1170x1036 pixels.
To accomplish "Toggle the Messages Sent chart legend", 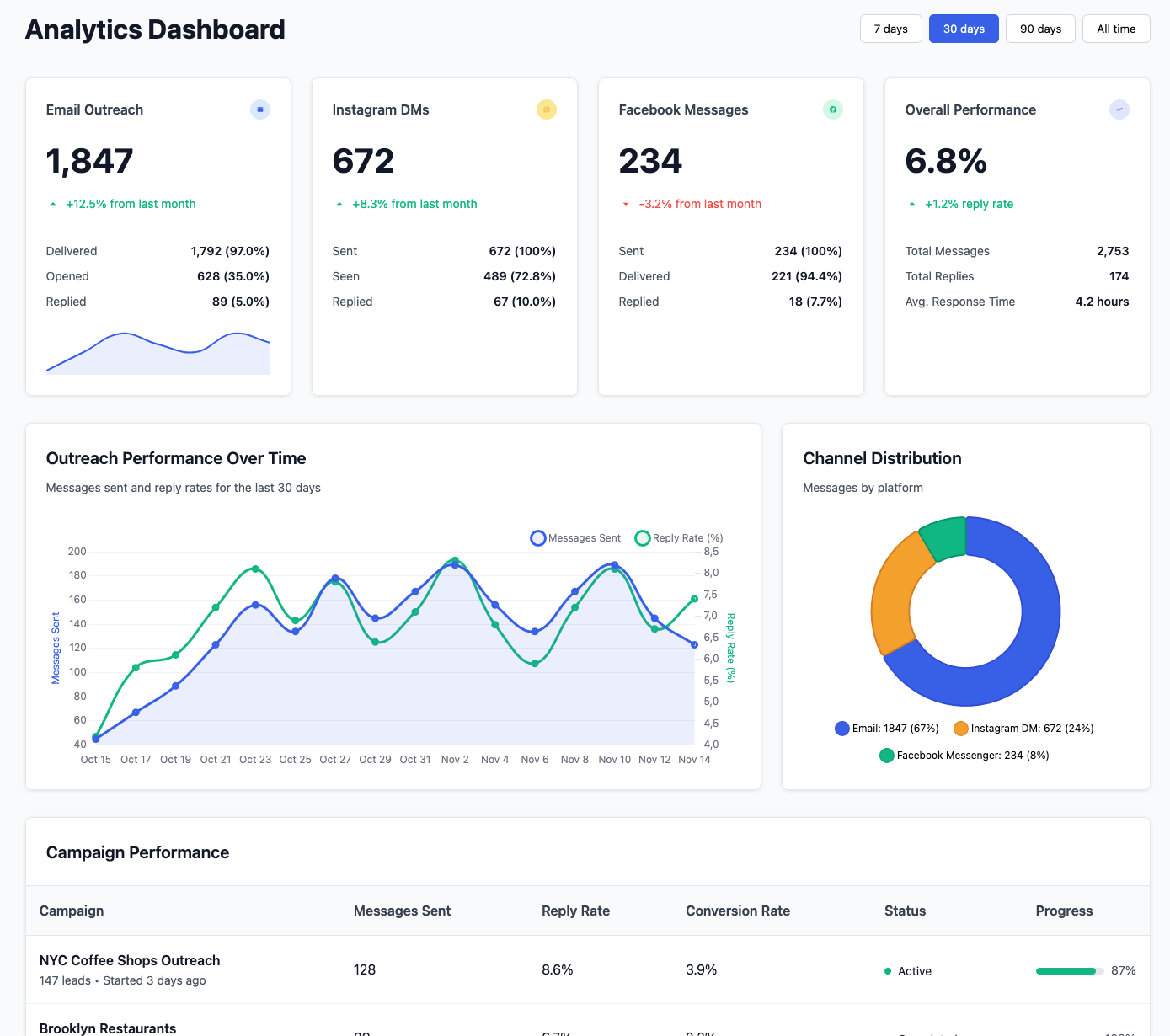I will tap(575, 538).
